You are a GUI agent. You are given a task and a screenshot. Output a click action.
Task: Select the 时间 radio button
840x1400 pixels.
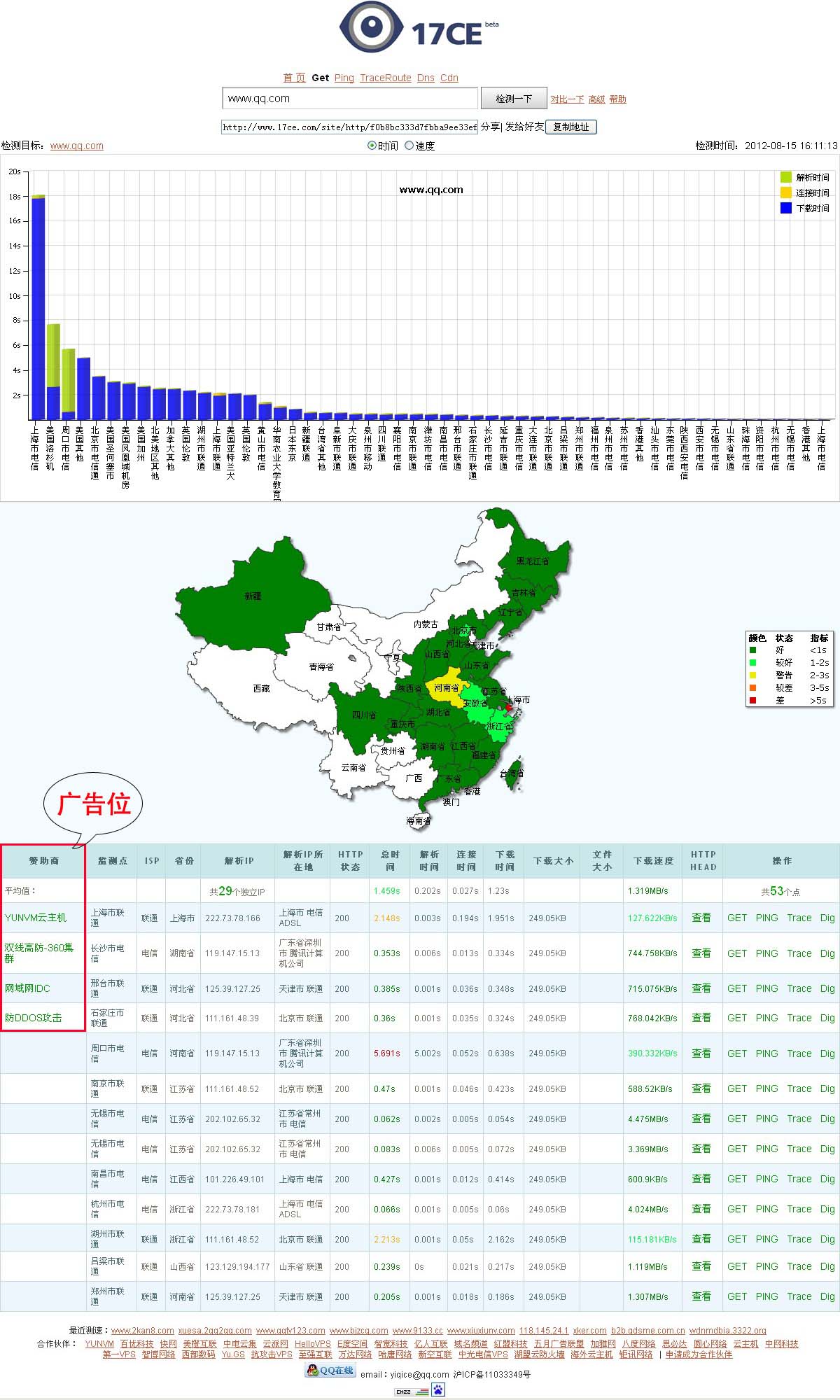[372, 146]
